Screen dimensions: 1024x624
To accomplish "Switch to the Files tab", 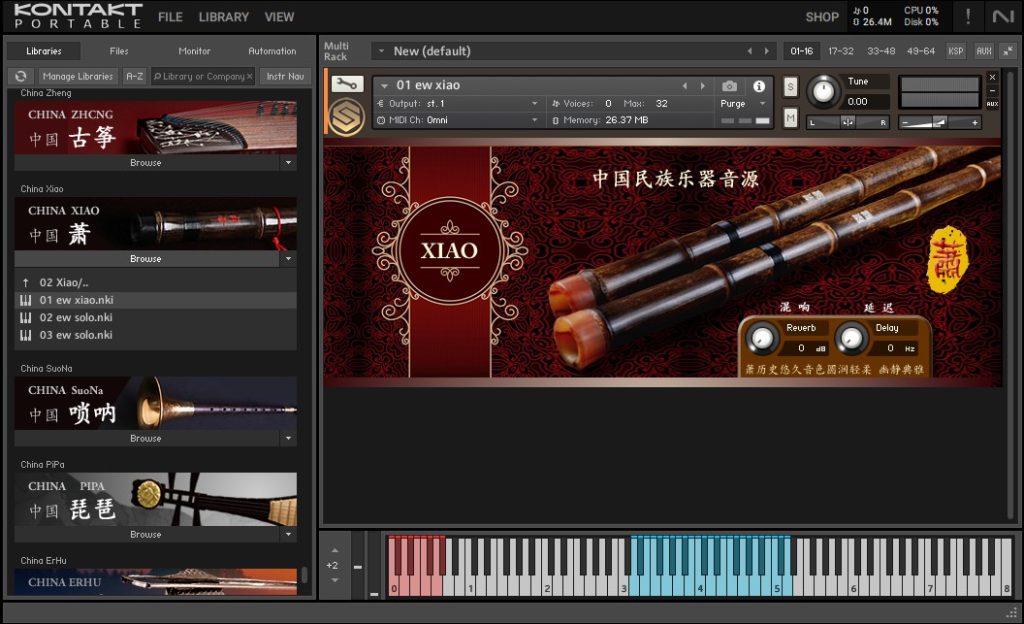I will pos(119,51).
